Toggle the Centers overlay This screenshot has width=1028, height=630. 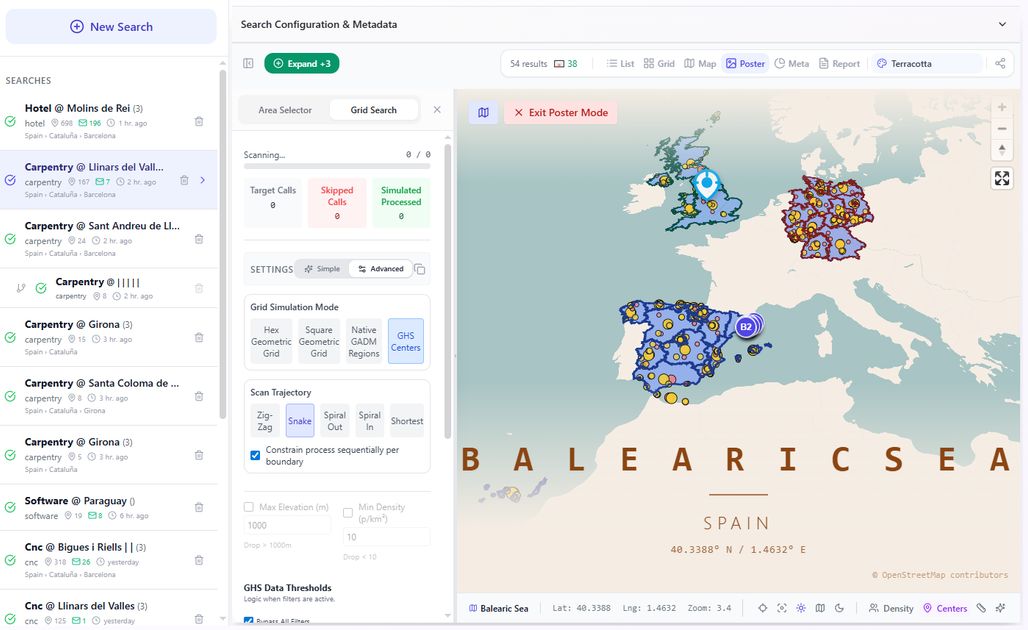click(945, 608)
